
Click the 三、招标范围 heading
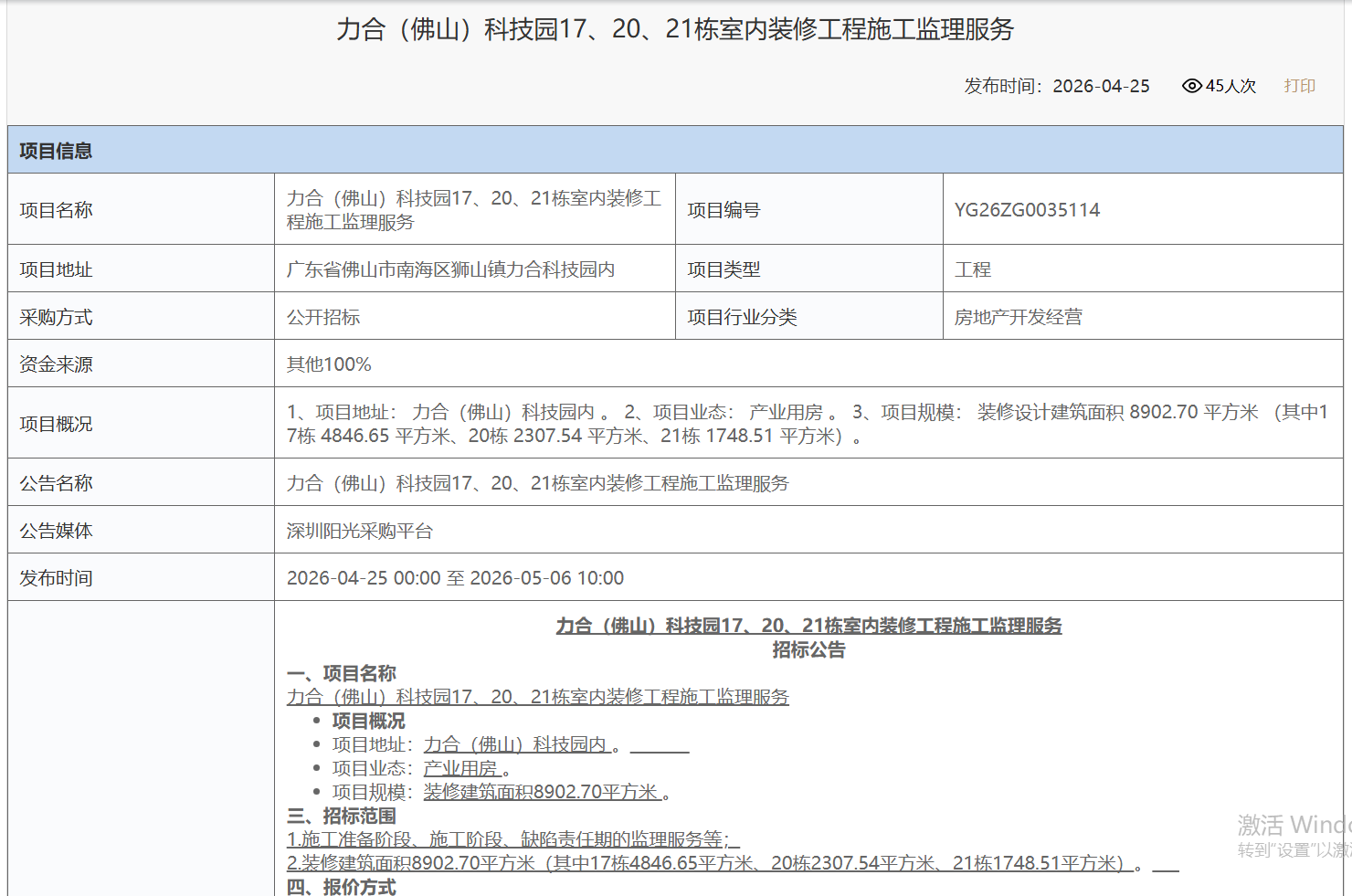point(341,816)
